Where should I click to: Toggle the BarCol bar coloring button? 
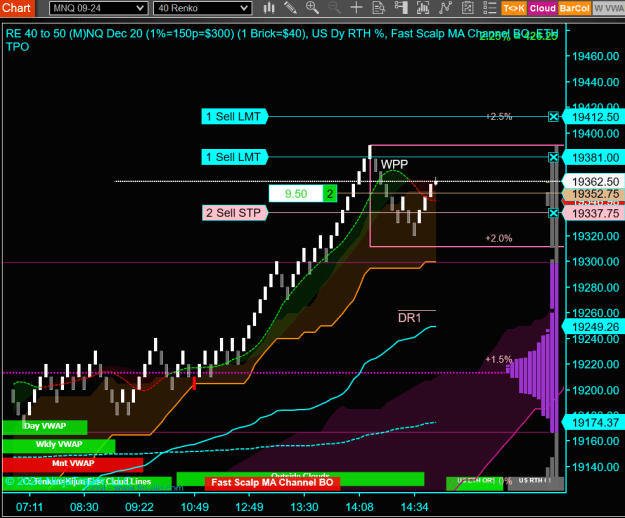tap(574, 8)
